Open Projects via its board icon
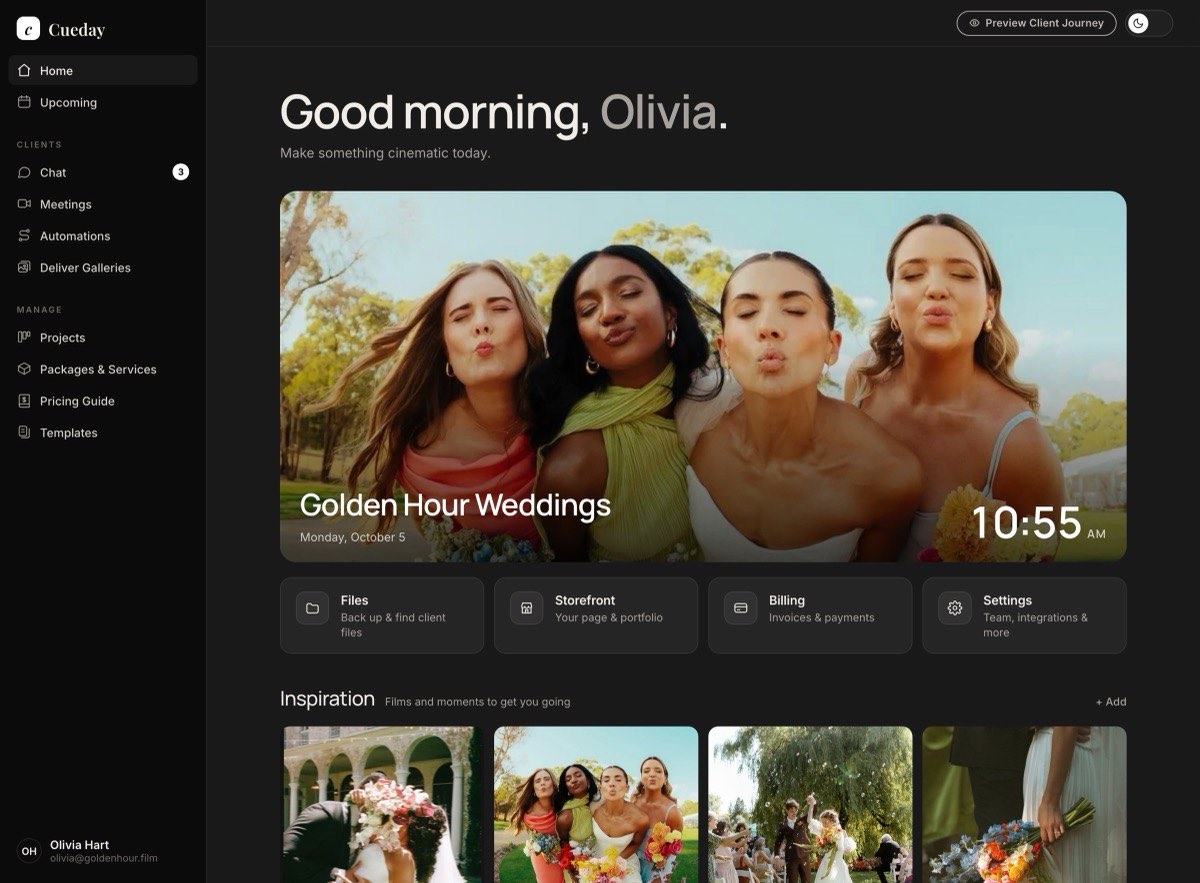Screen dimensions: 1200x883 pyautogui.click(x=25, y=338)
